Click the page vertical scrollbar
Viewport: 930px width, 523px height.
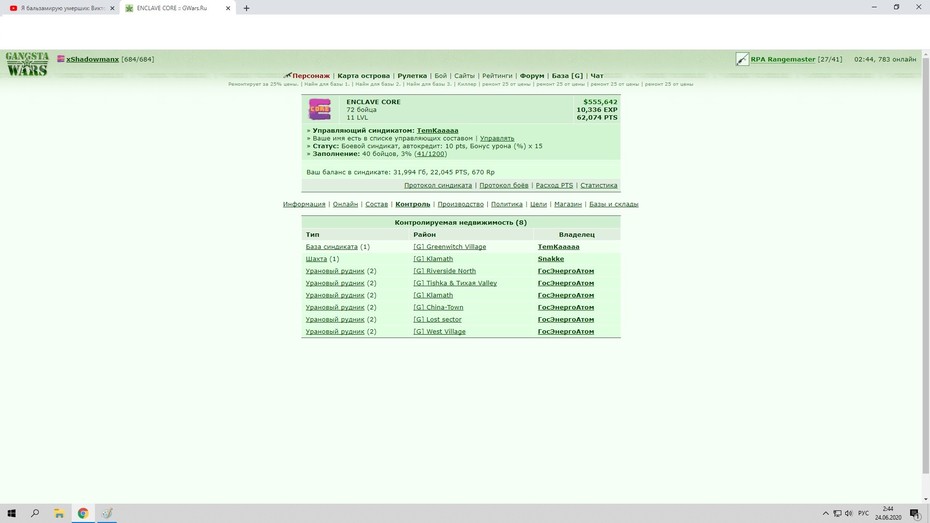925,266
